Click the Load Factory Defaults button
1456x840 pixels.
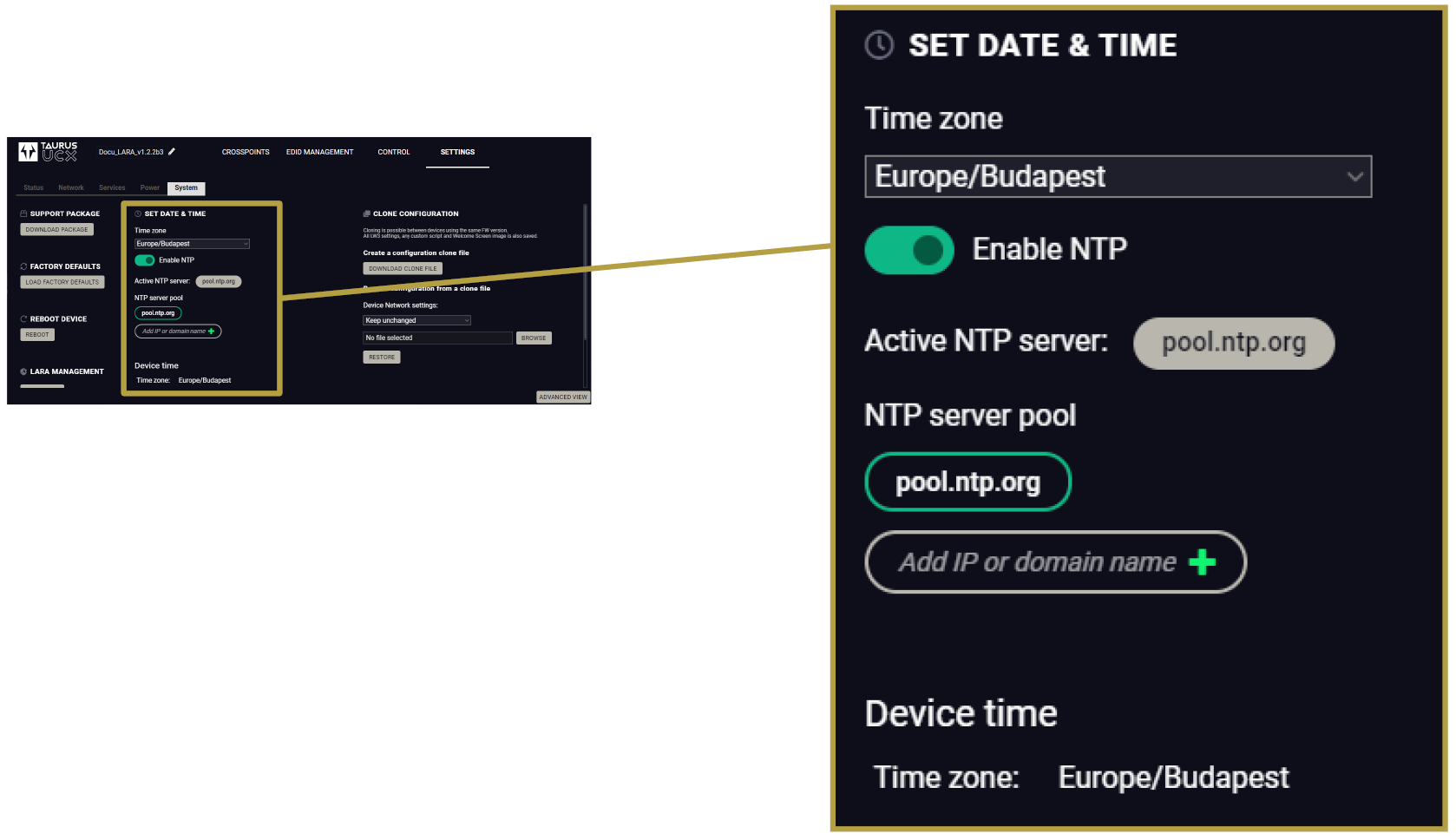click(x=62, y=282)
